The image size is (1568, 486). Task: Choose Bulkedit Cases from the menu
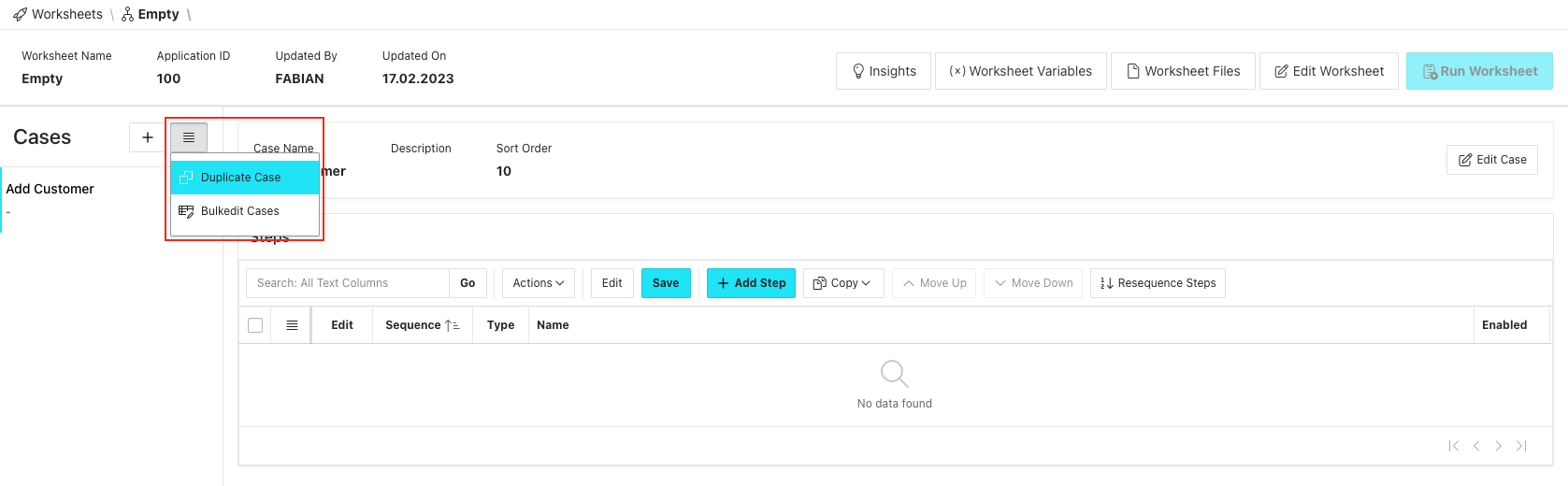coord(245,211)
